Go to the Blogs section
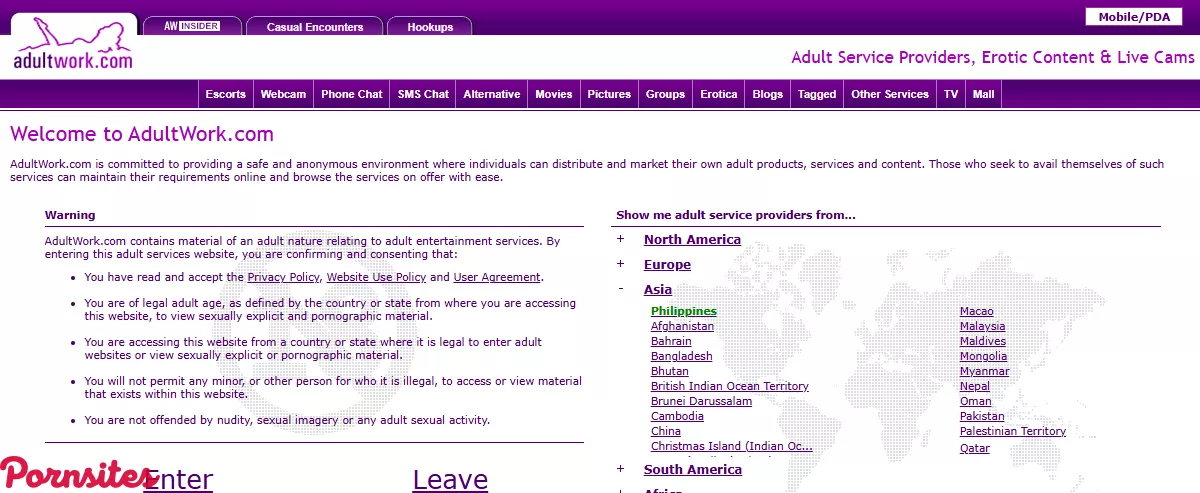1200x493 pixels. click(767, 94)
